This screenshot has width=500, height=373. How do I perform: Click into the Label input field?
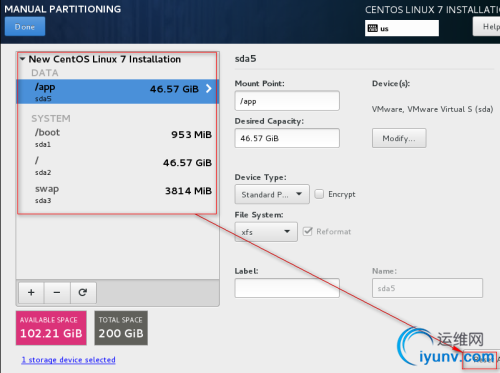287,288
